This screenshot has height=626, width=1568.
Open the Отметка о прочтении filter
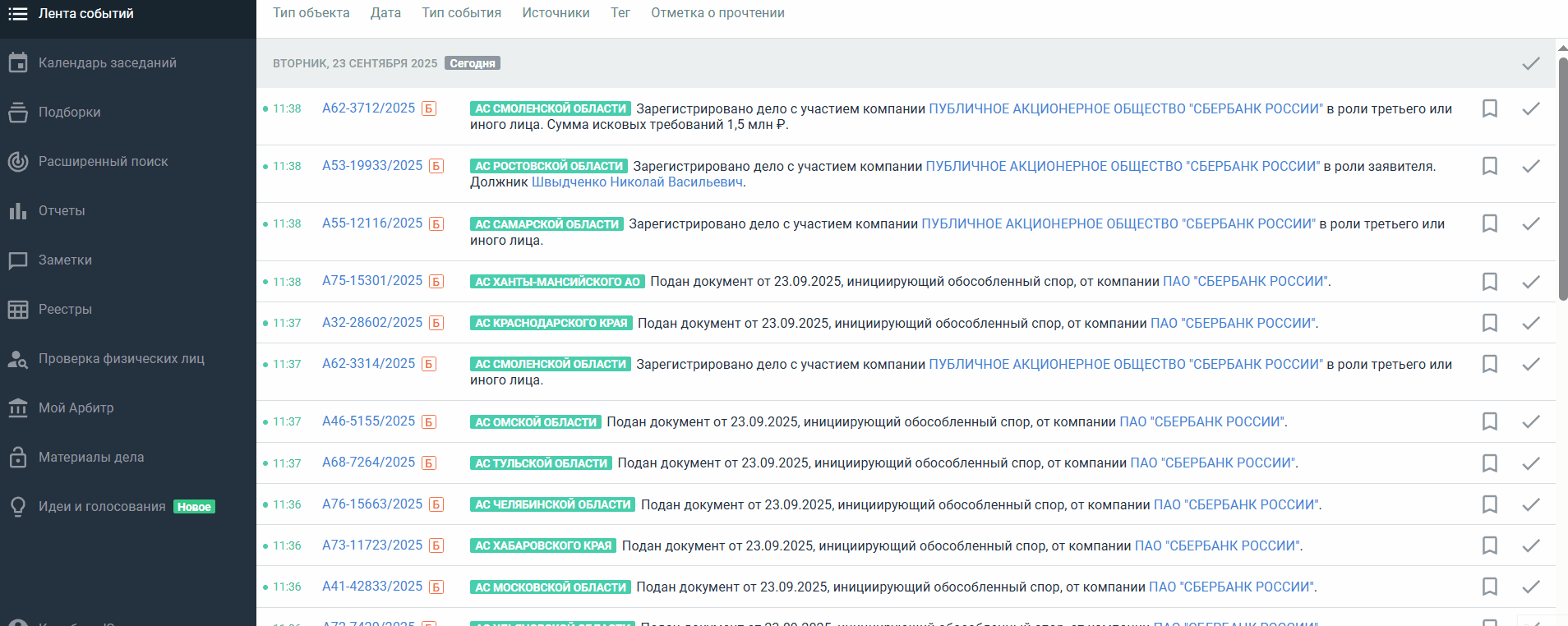pos(717,13)
